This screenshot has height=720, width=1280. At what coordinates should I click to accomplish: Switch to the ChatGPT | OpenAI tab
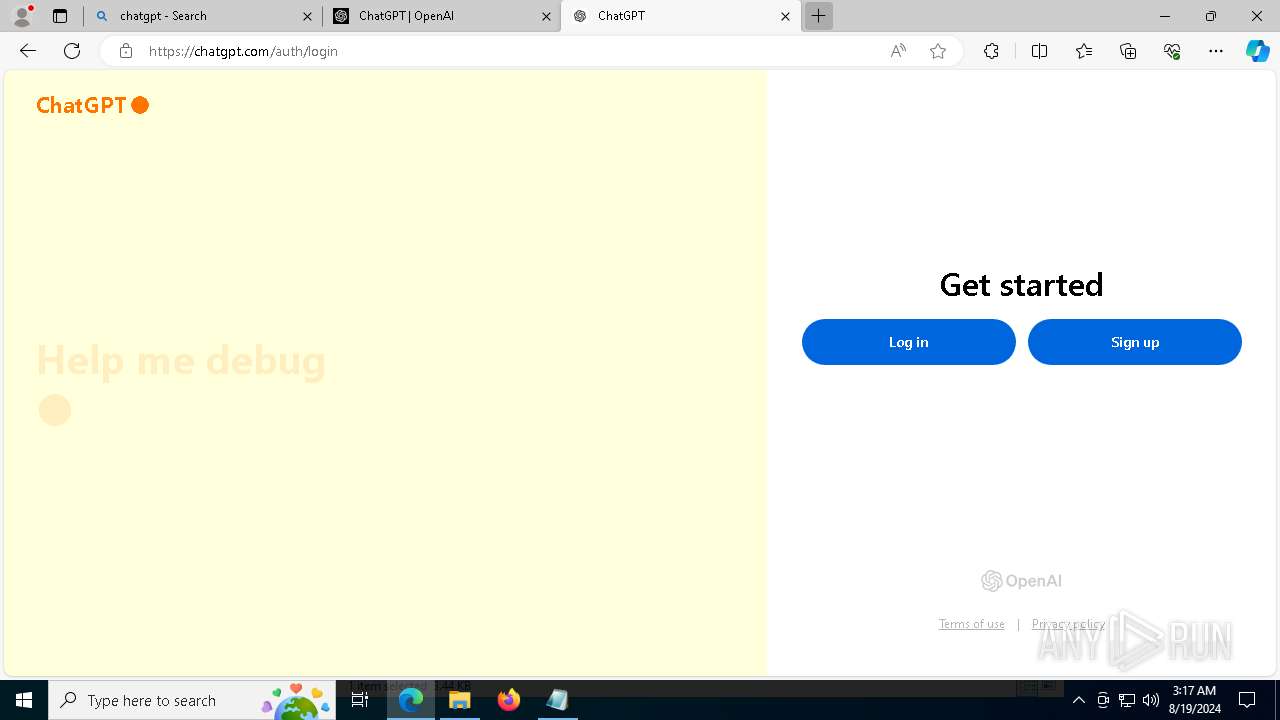point(443,16)
